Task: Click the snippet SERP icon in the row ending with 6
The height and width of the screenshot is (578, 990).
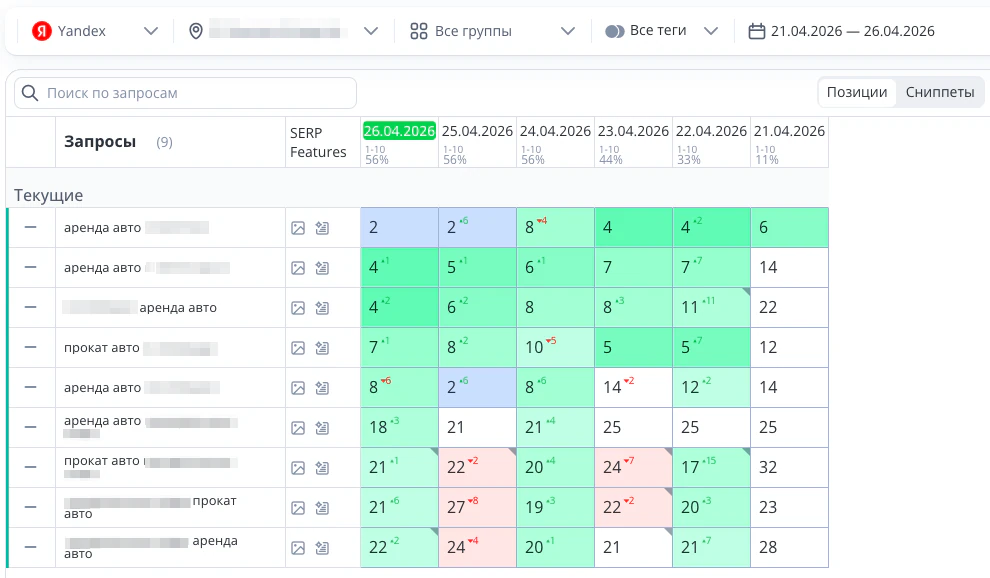Action: 322,228
